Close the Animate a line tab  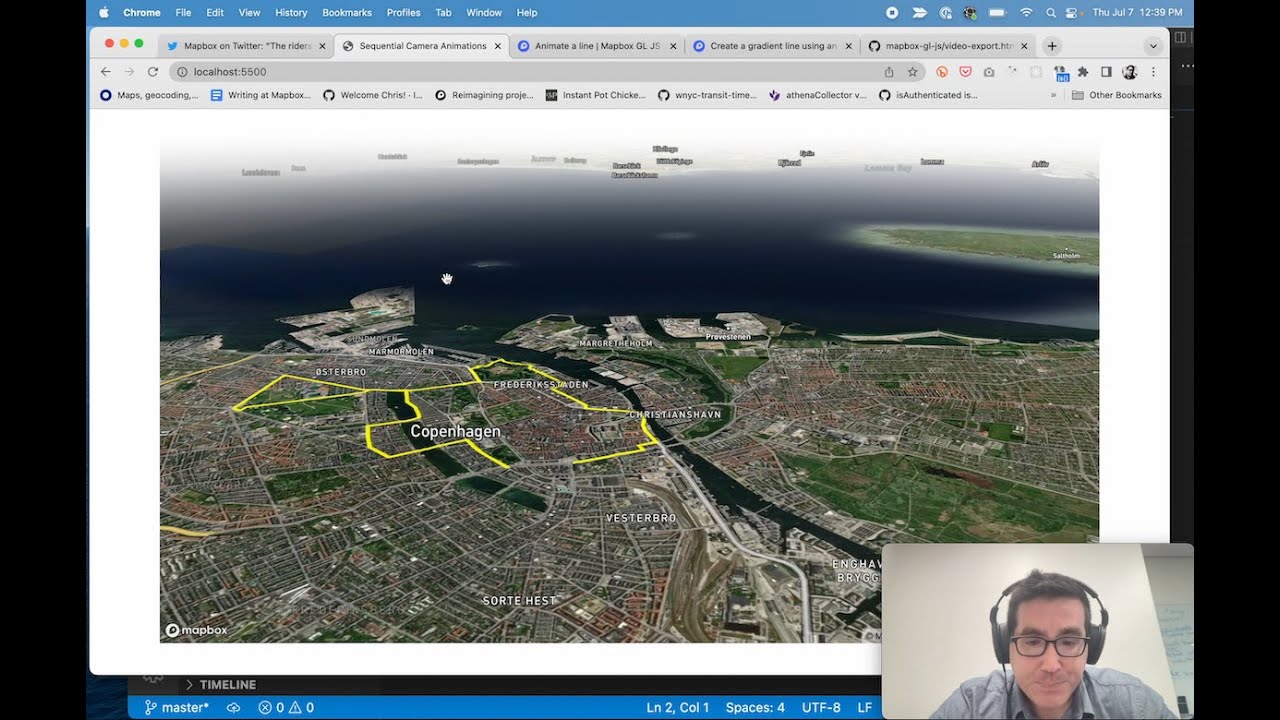[x=673, y=46]
